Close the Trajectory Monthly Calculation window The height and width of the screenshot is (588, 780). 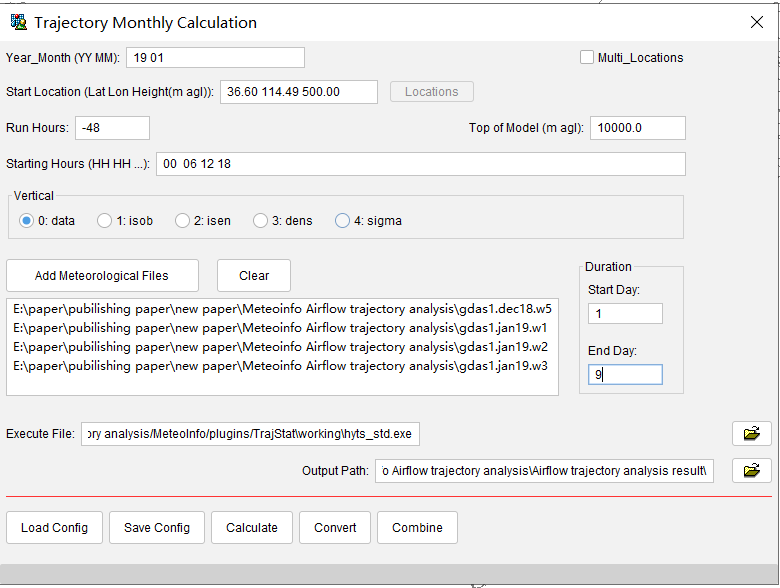click(756, 22)
